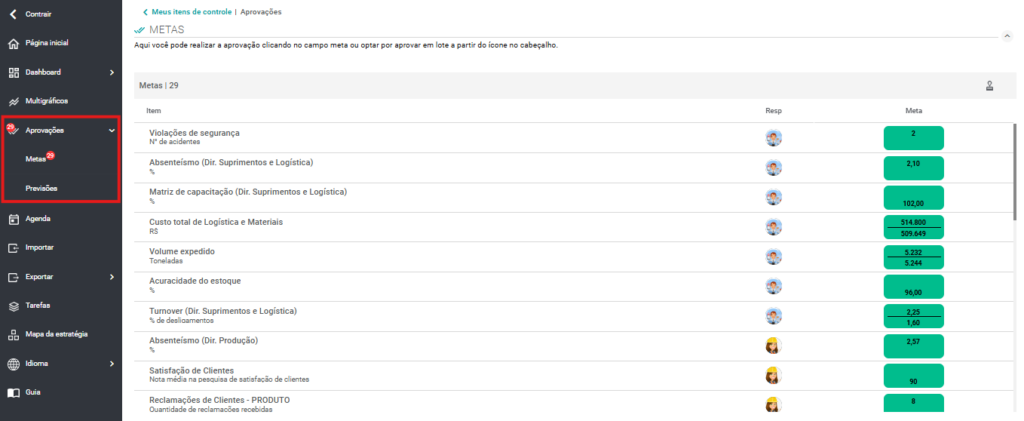Click the Página inicial home icon
Screen dimensions: 1024x421
13,43
